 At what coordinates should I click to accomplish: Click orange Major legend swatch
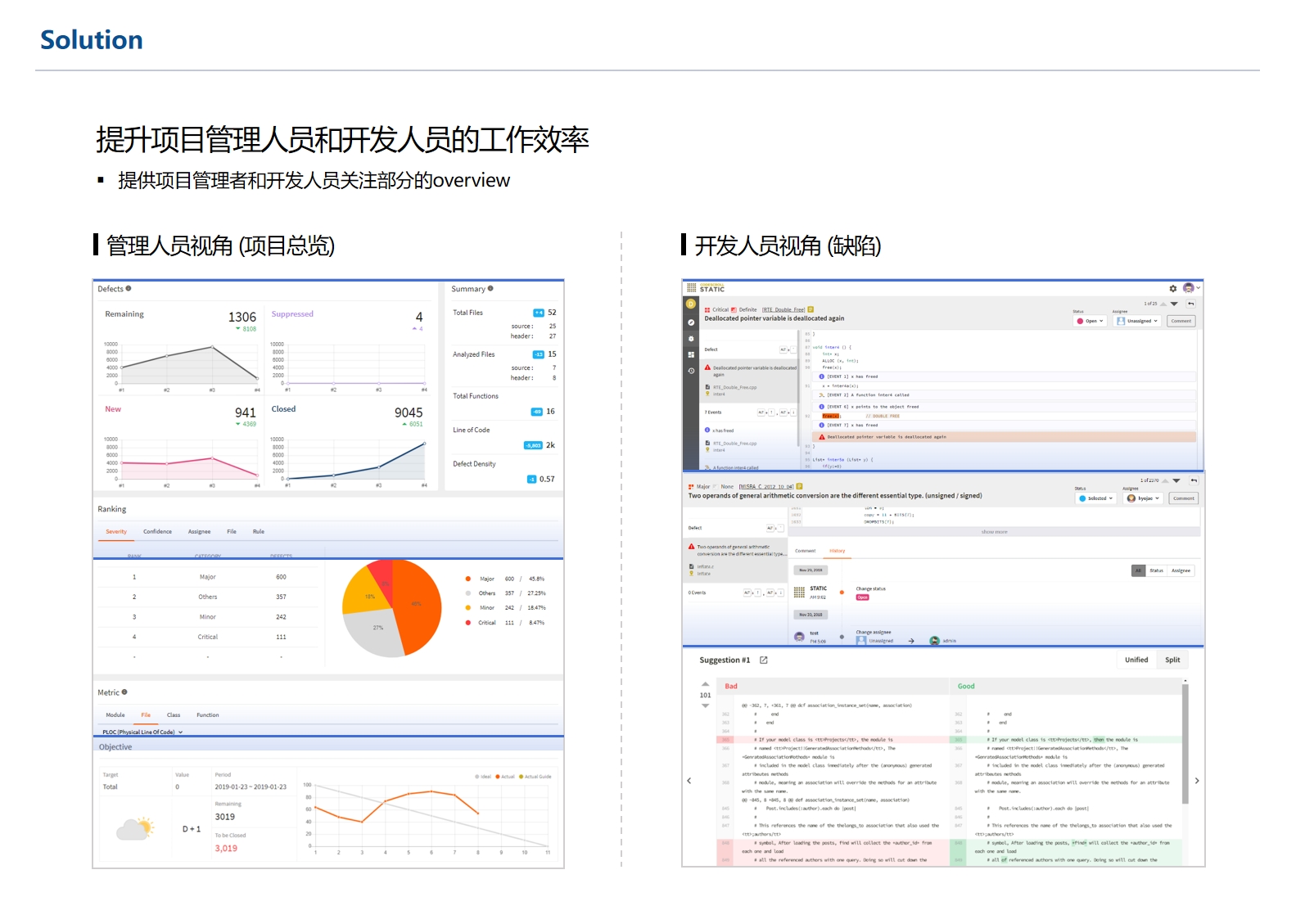(x=468, y=578)
